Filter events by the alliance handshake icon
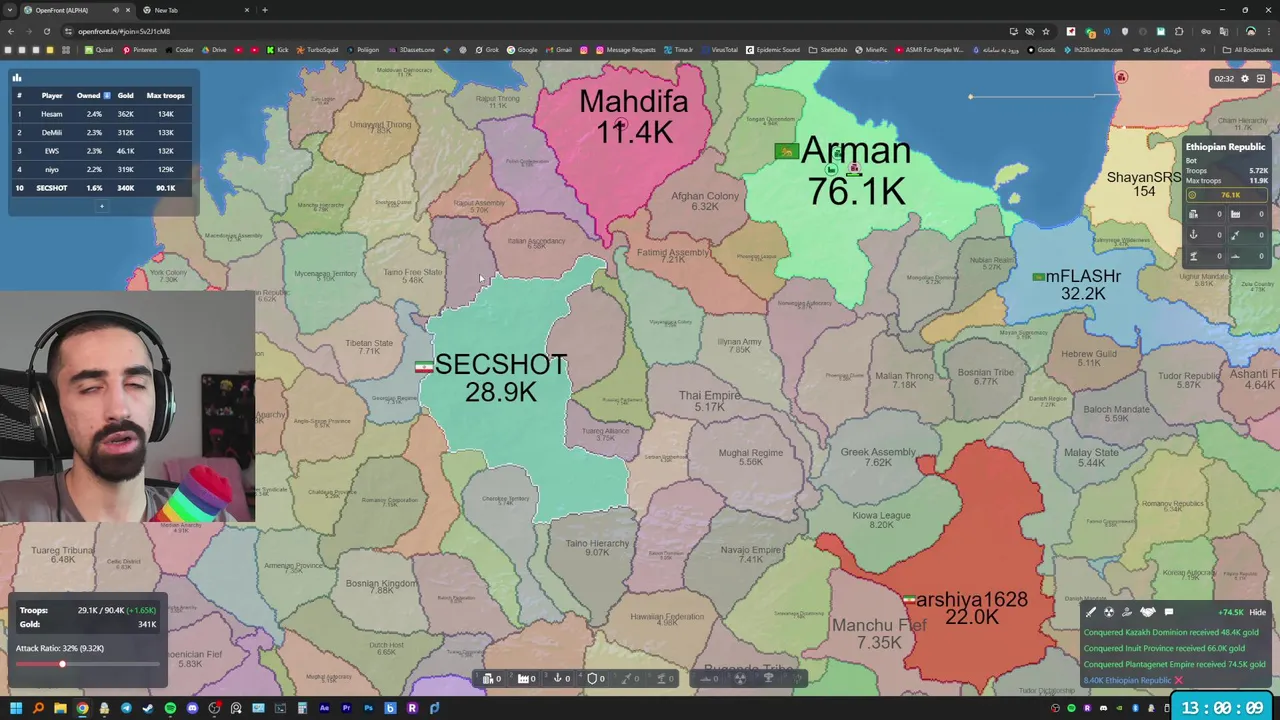Image resolution: width=1280 pixels, height=720 pixels. coord(1148,612)
